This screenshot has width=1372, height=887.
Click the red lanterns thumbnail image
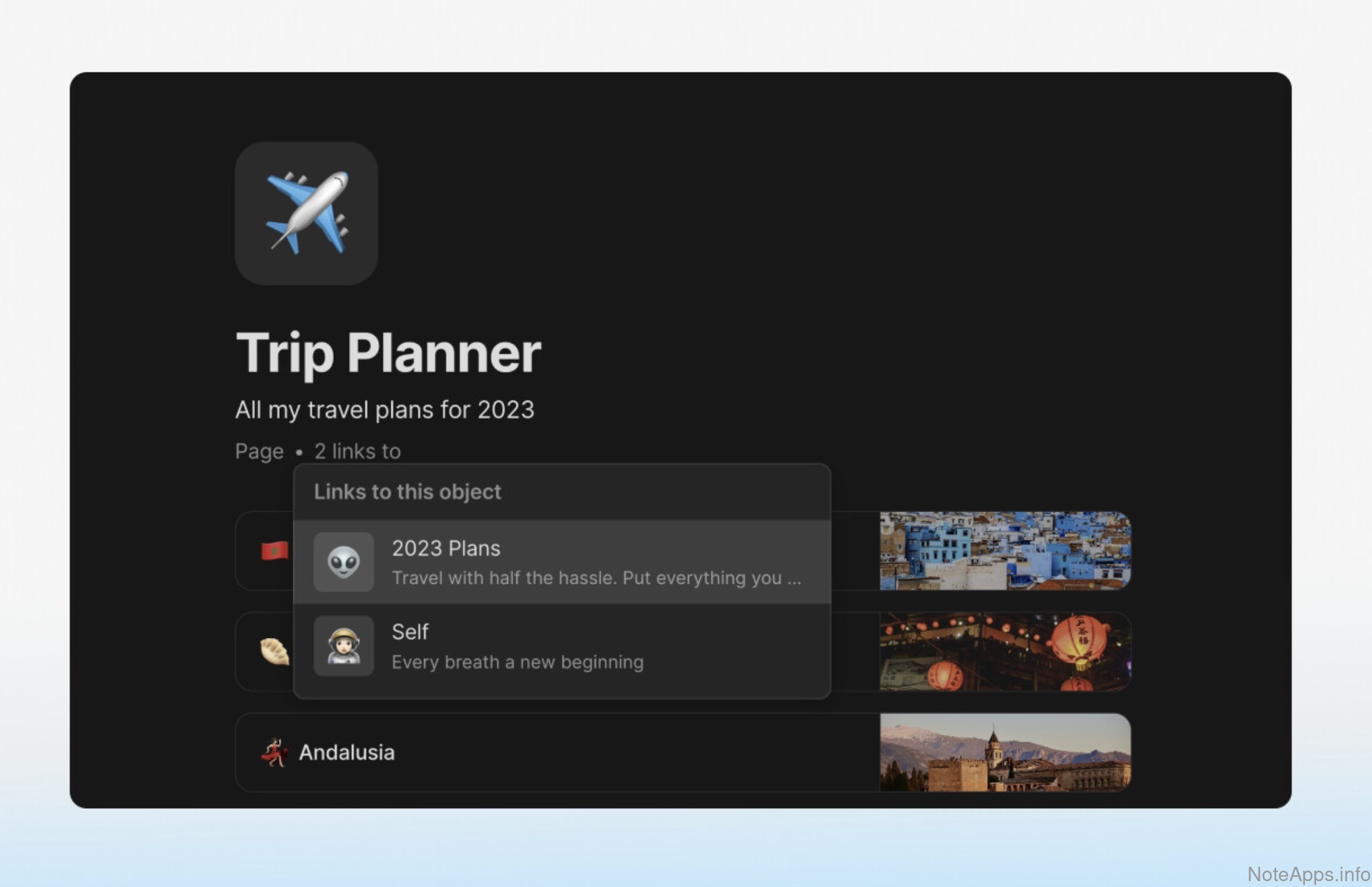coord(1005,652)
